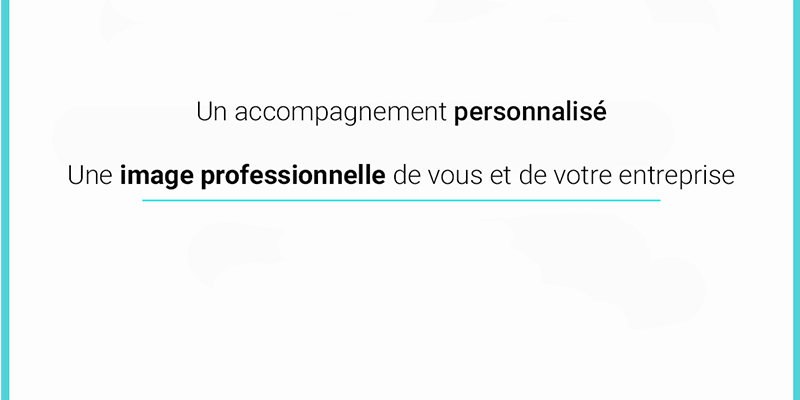Image resolution: width=800 pixels, height=400 pixels.
Task: Click the faint grey watermark shape at top right
Action: 684,13
